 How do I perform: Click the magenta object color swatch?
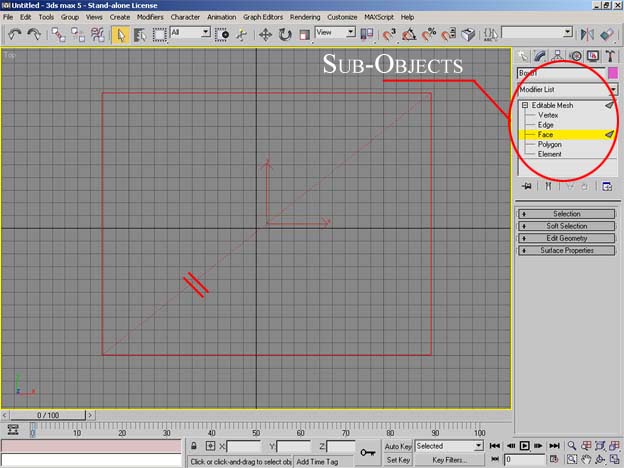613,73
